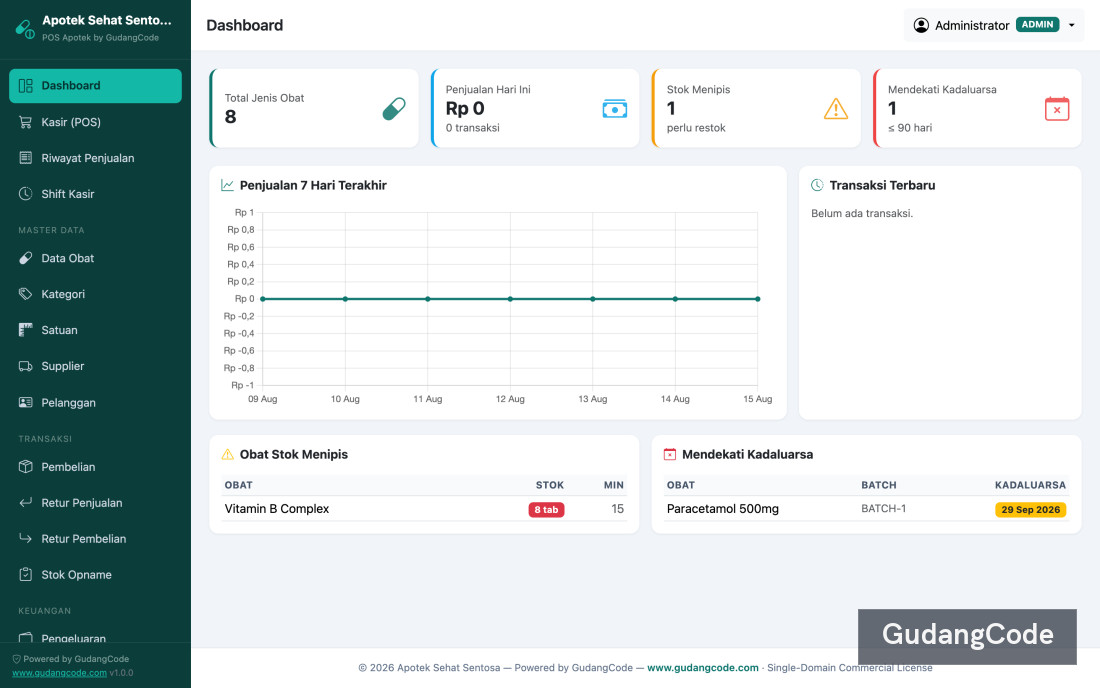Open the Pelanggan page
This screenshot has height=688, width=1100.
point(95,403)
